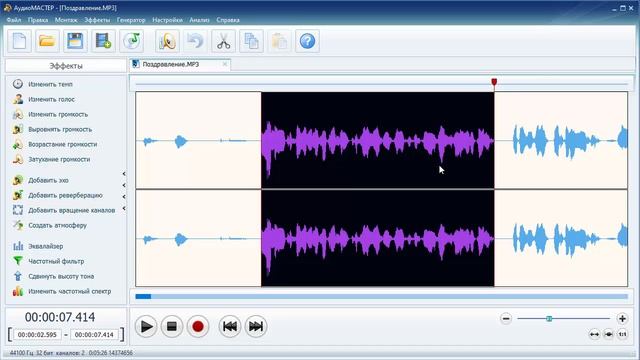
Task: Open the Монтаж menu
Action: point(66,20)
